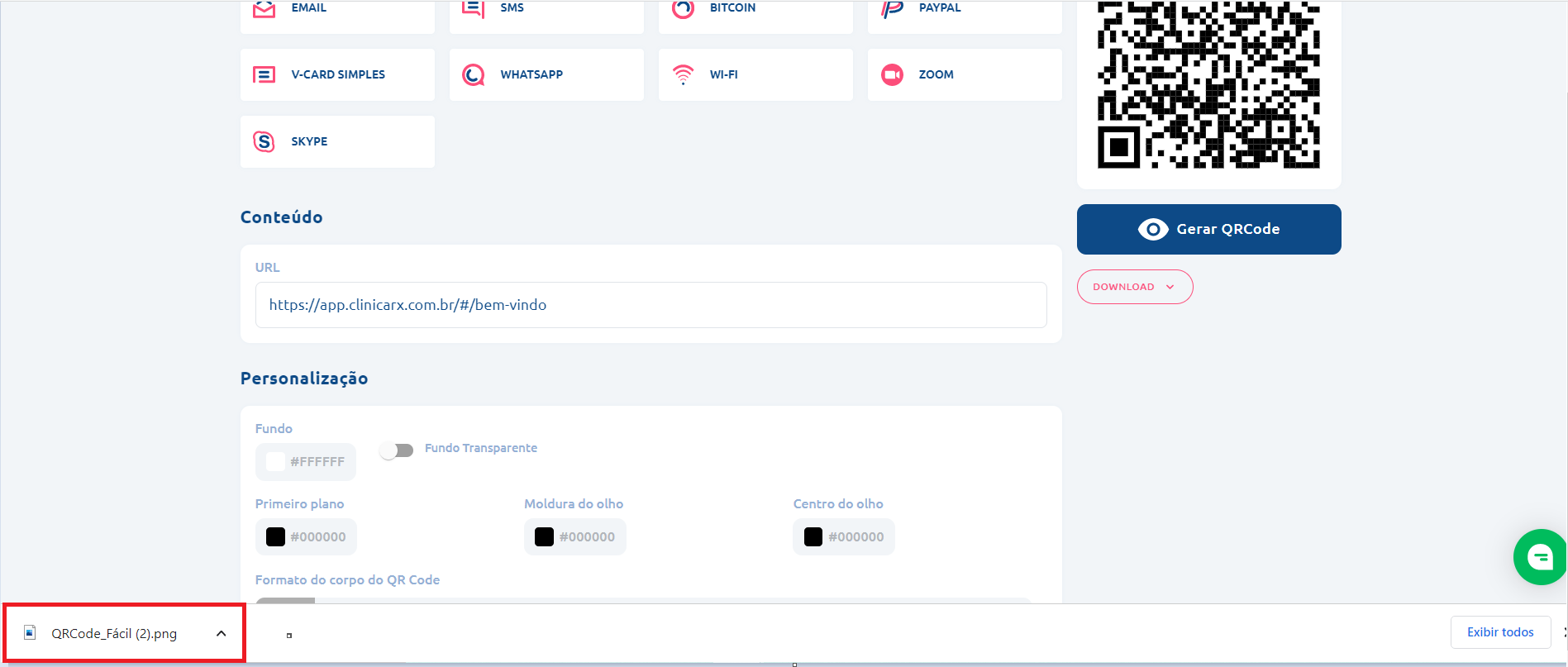Expand the DOWNLOAD format dropdown
This screenshot has width=1568, height=667.
coord(1134,287)
